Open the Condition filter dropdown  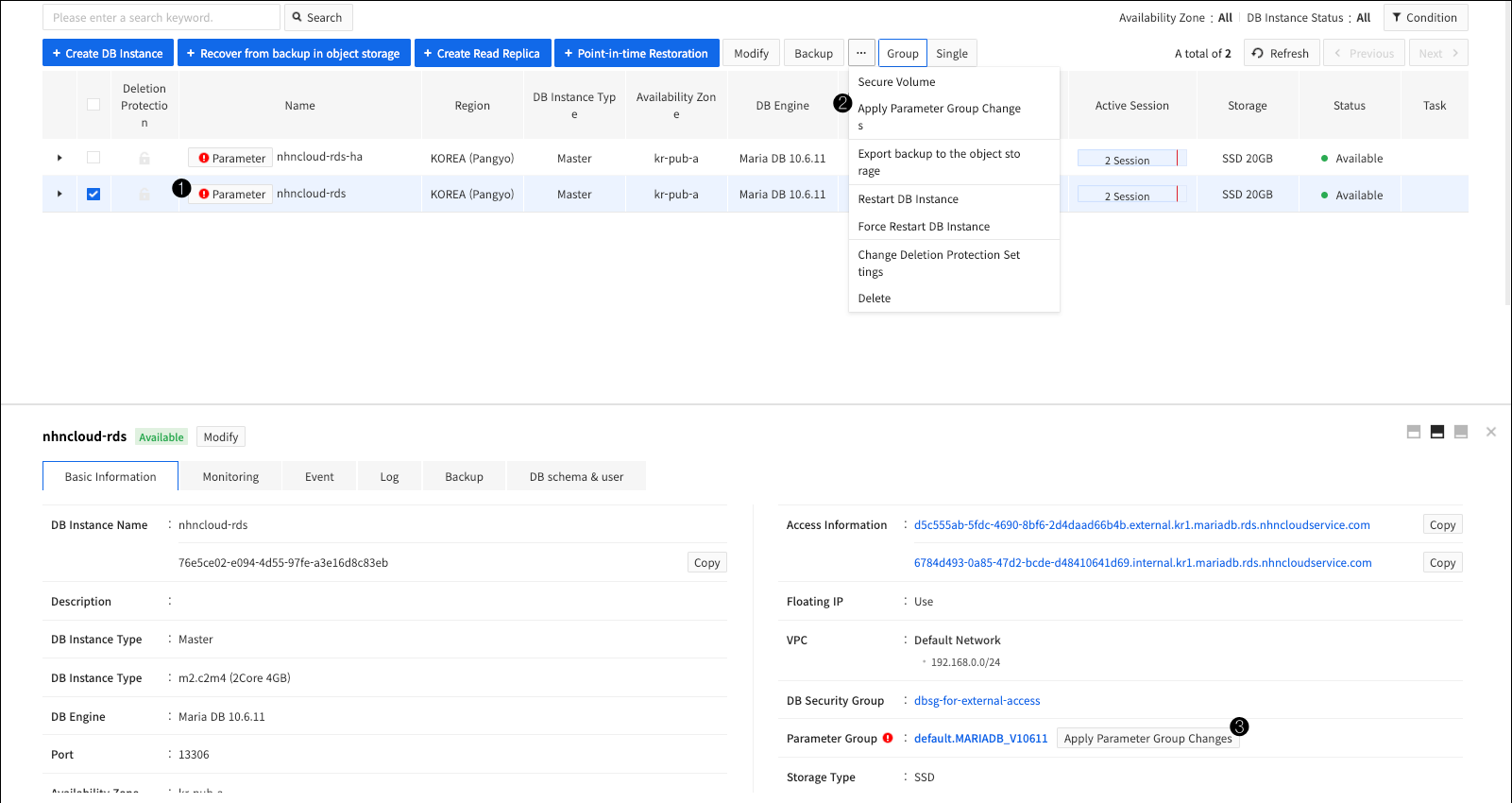coord(1425,17)
